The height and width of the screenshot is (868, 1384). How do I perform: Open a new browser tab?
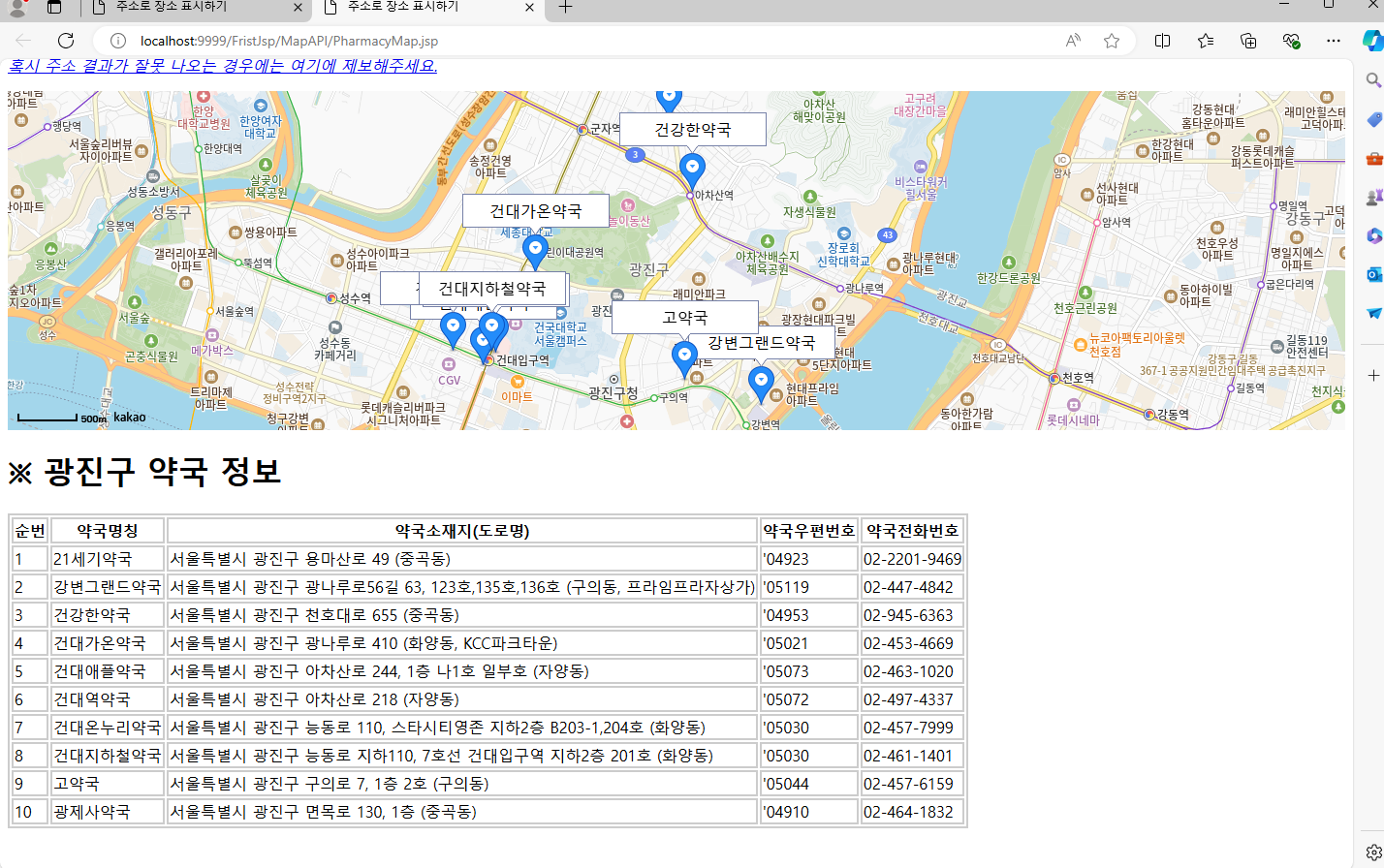[566, 7]
